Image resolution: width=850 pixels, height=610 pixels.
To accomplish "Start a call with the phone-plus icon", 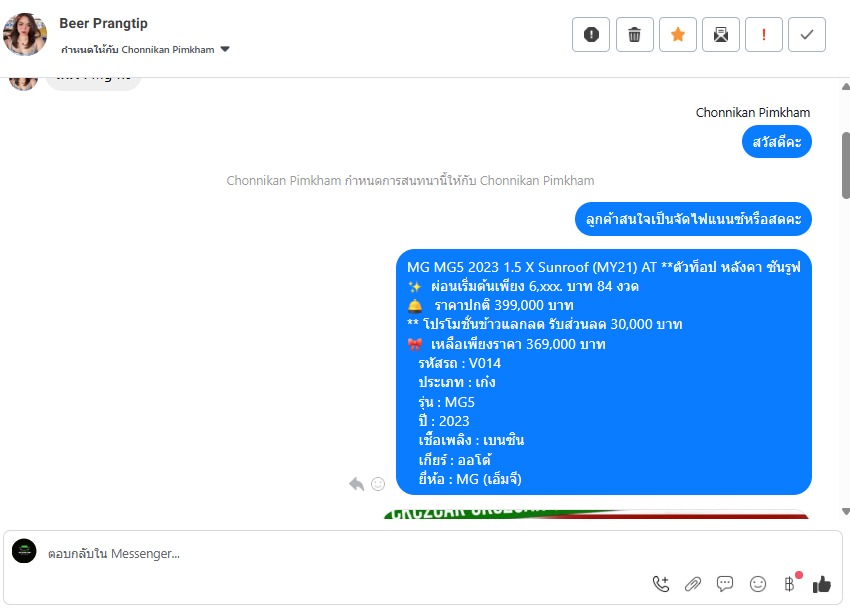I will (661, 584).
